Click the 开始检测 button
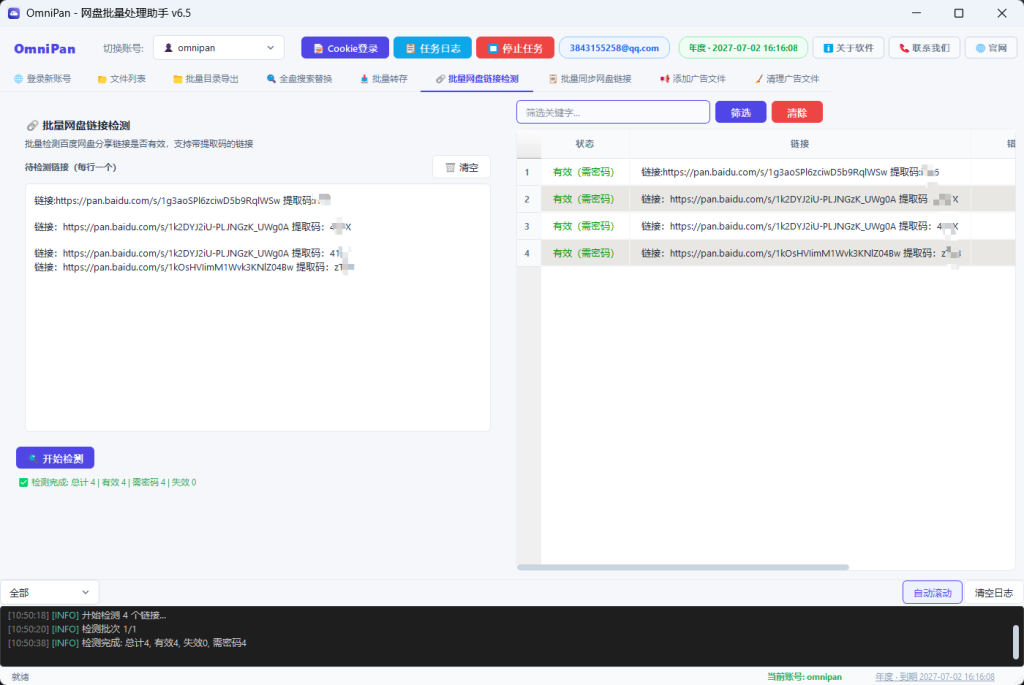Screen dimensions: 1024x685 pos(55,458)
